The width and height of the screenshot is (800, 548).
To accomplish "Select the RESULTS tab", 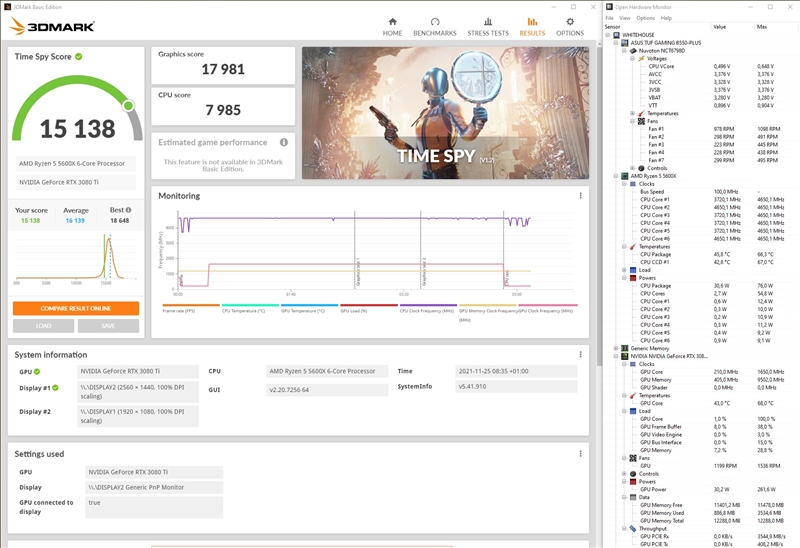I will tap(532, 27).
